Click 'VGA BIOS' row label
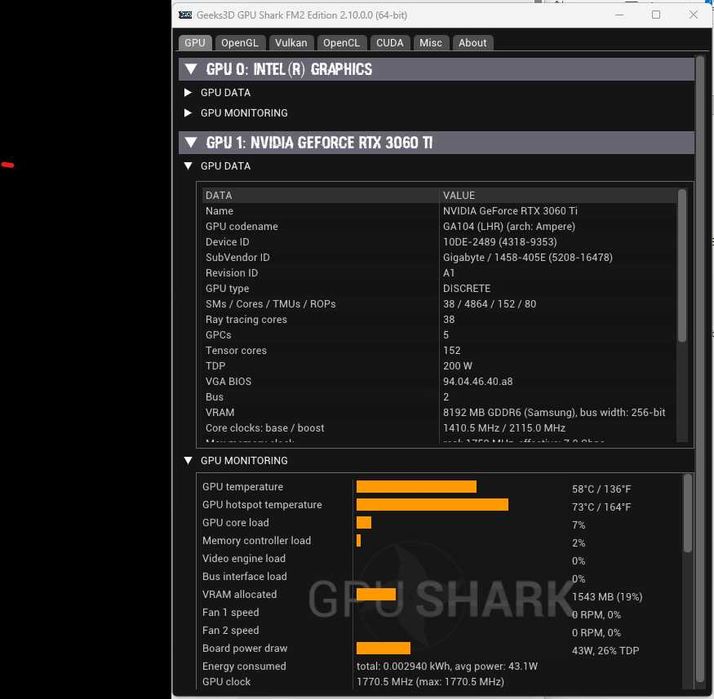The height and width of the screenshot is (699, 714). point(228,382)
